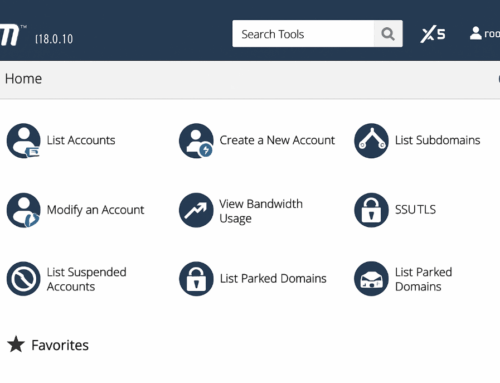Image resolution: width=500 pixels, height=383 pixels.
Task: Click the middle List Parked Domains label
Action: click(x=273, y=278)
